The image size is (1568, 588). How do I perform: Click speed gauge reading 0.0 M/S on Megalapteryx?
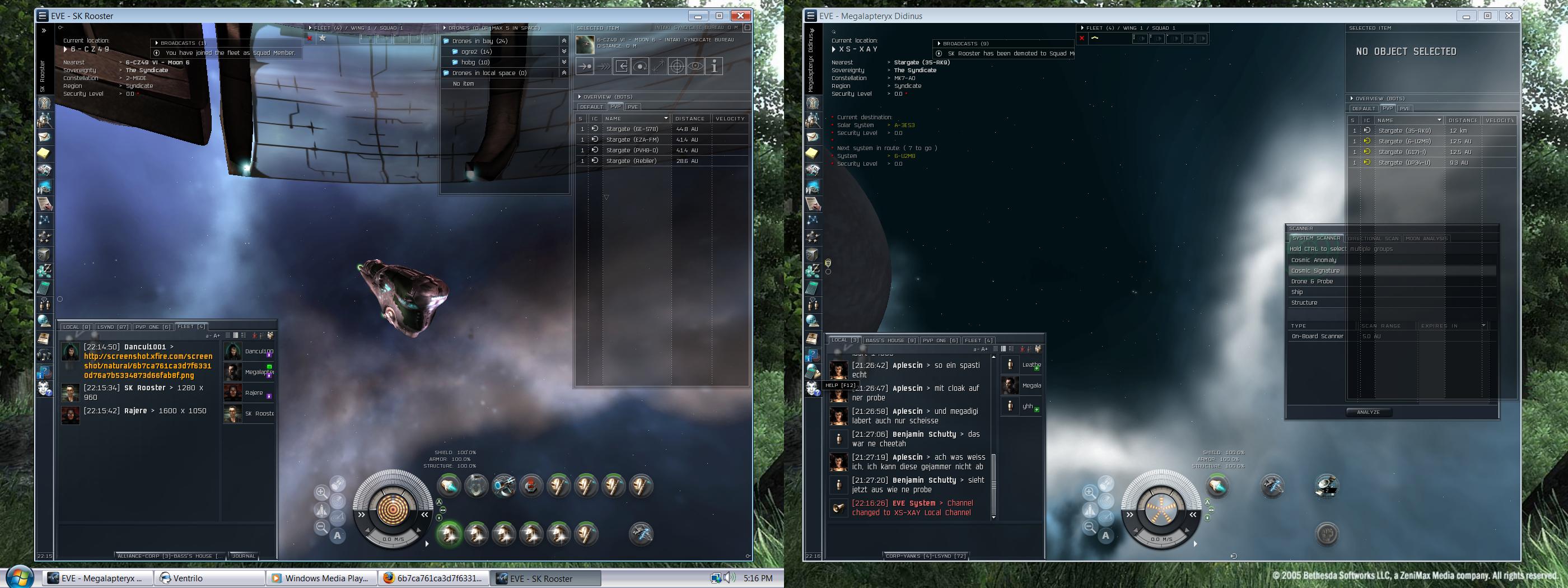(x=1161, y=539)
